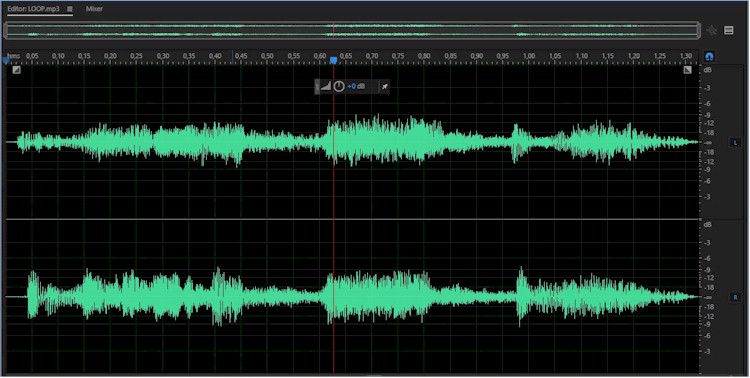Click the HUD amplitude ramp icon
The width and height of the screenshot is (750, 378).
pyautogui.click(x=326, y=86)
